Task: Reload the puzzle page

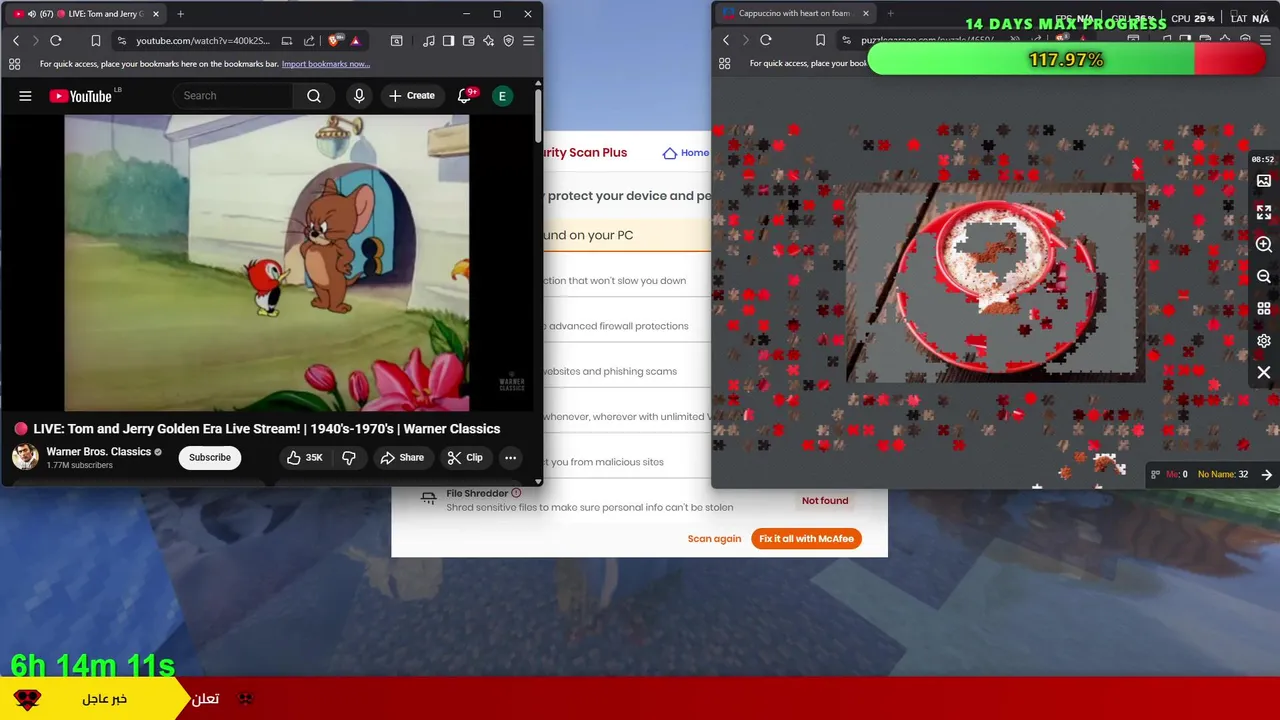Action: click(x=766, y=41)
